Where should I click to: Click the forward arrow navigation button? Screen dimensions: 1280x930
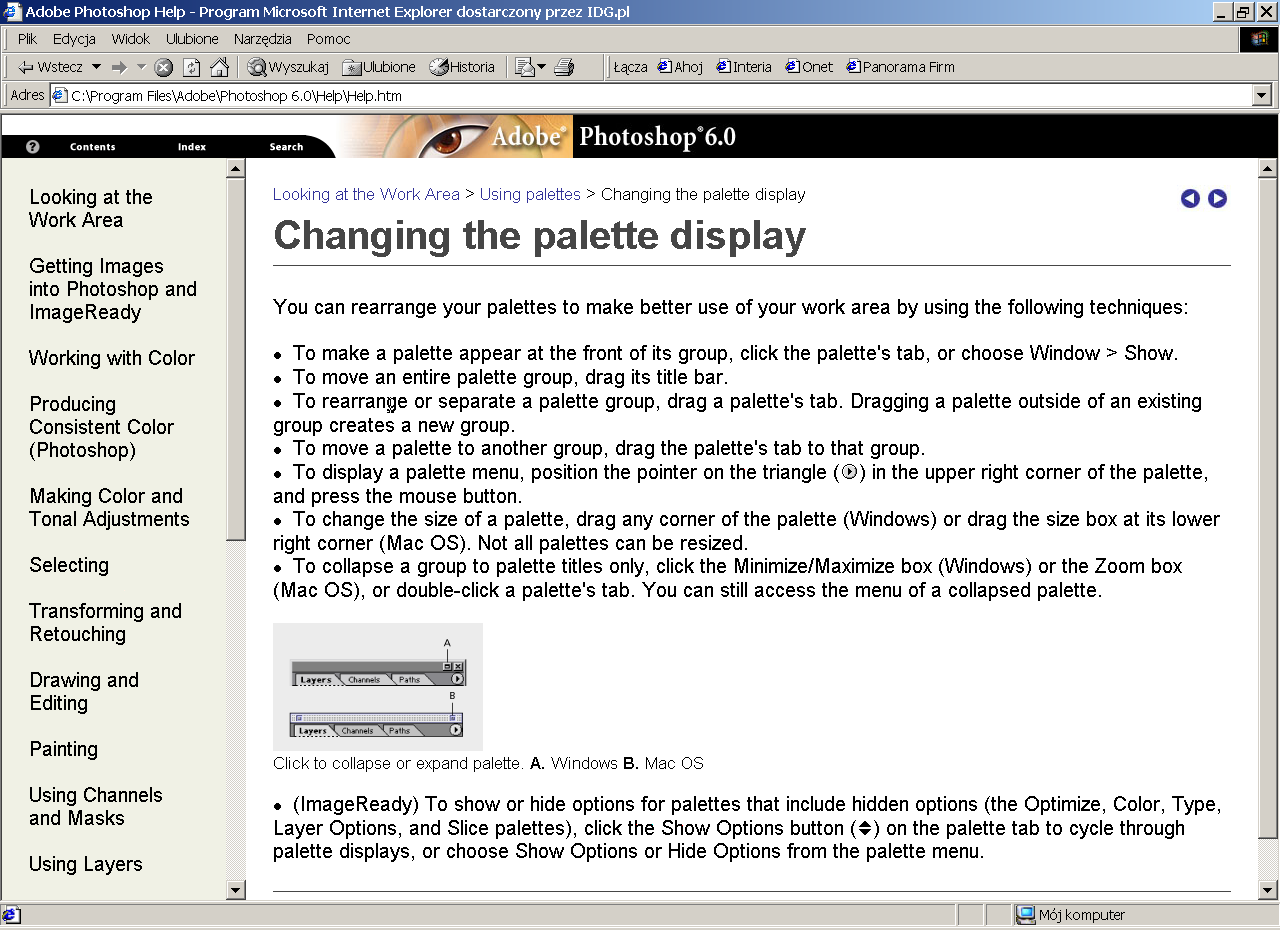(x=119, y=67)
